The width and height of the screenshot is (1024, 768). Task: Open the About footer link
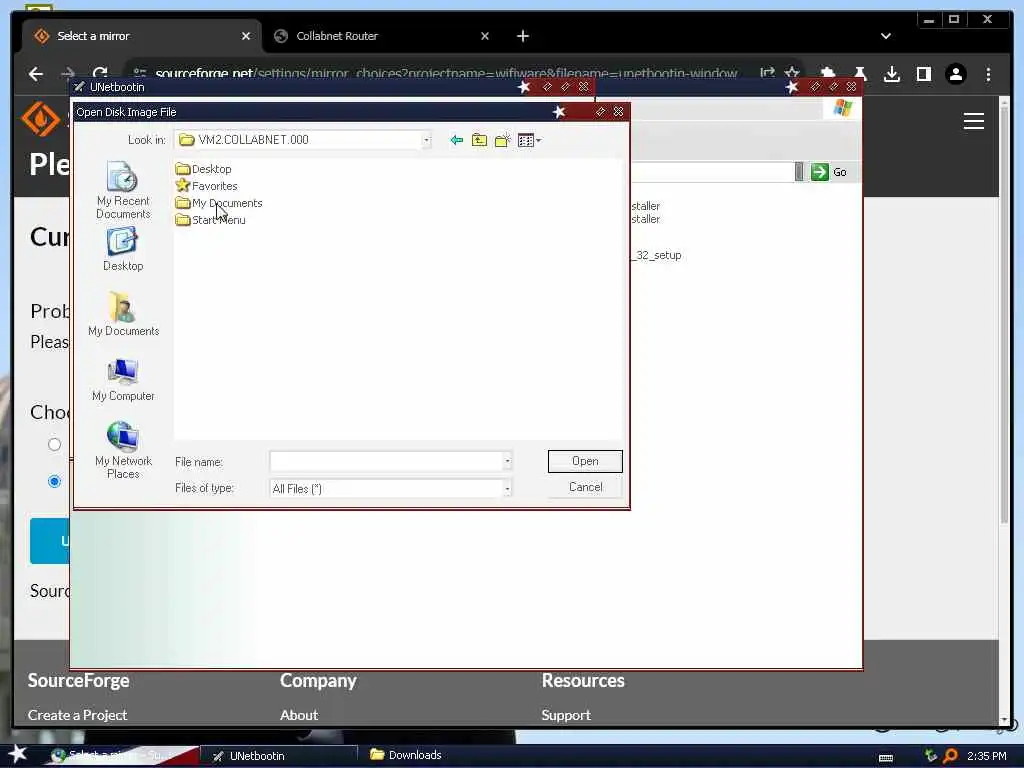[x=298, y=715]
